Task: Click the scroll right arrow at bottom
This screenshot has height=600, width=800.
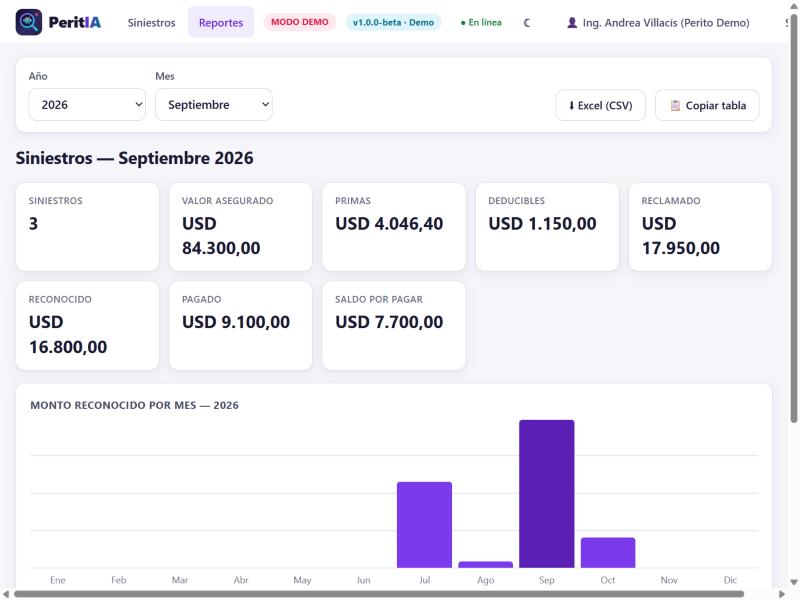Action: 782,594
